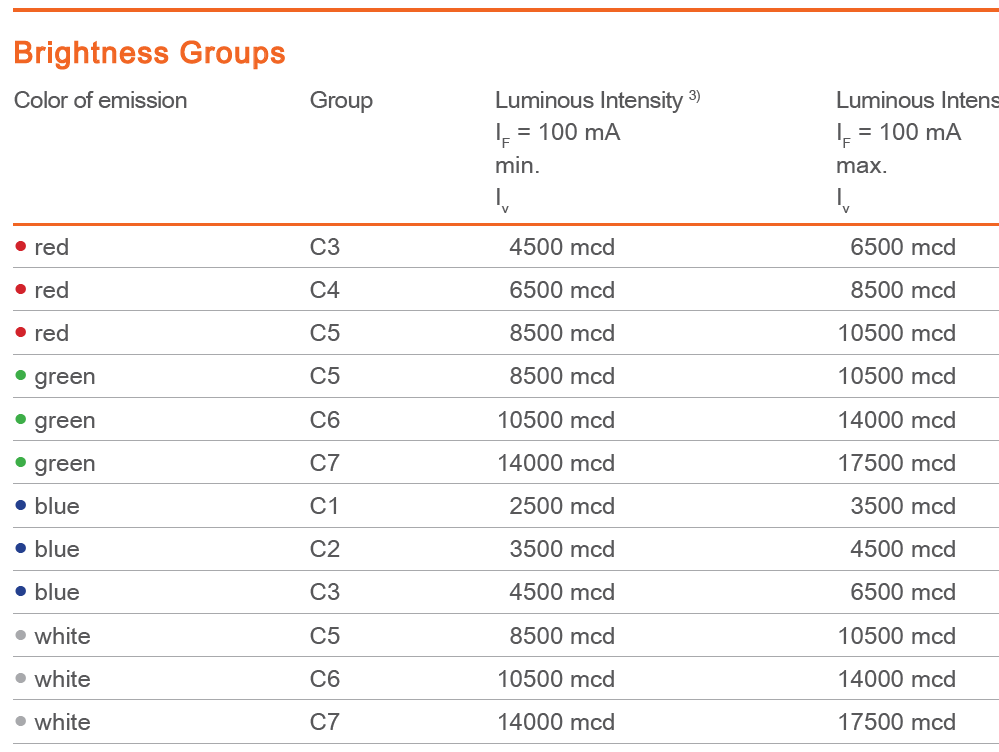Select min value 14000 mcd for green C7
This screenshot has height=752, width=999.
(x=556, y=463)
